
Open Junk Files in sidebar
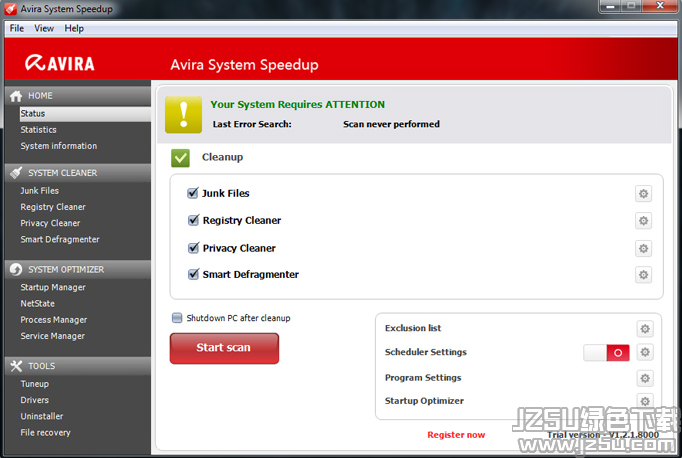tap(40, 191)
